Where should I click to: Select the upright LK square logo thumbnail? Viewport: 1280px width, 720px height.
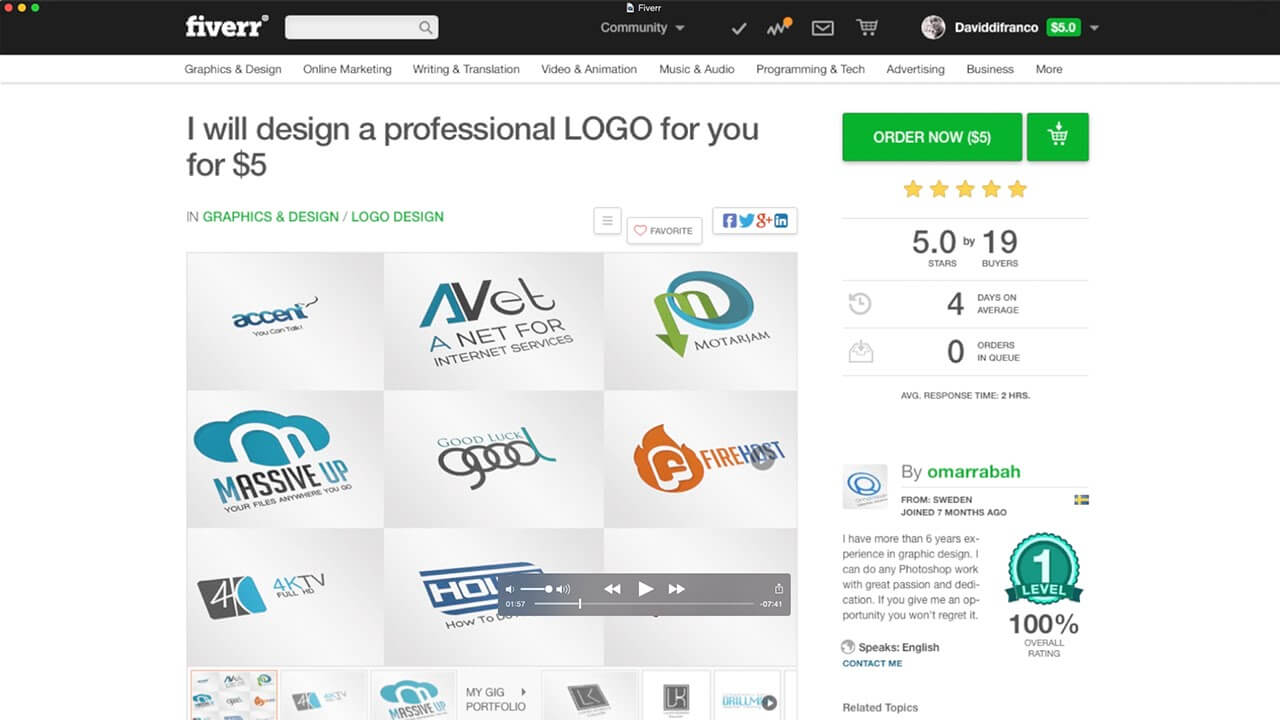tap(676, 695)
